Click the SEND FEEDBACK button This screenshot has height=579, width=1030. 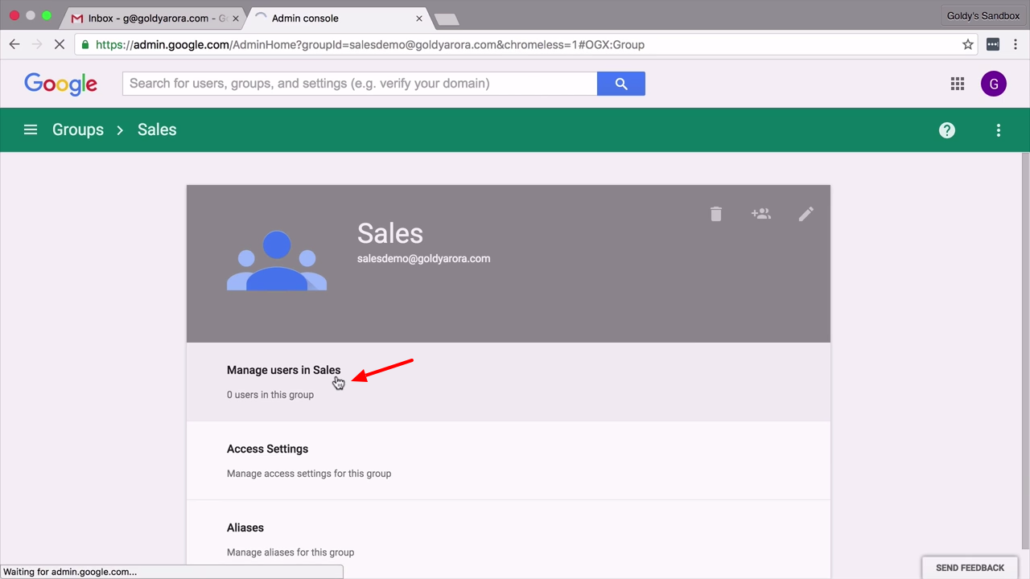pos(970,568)
